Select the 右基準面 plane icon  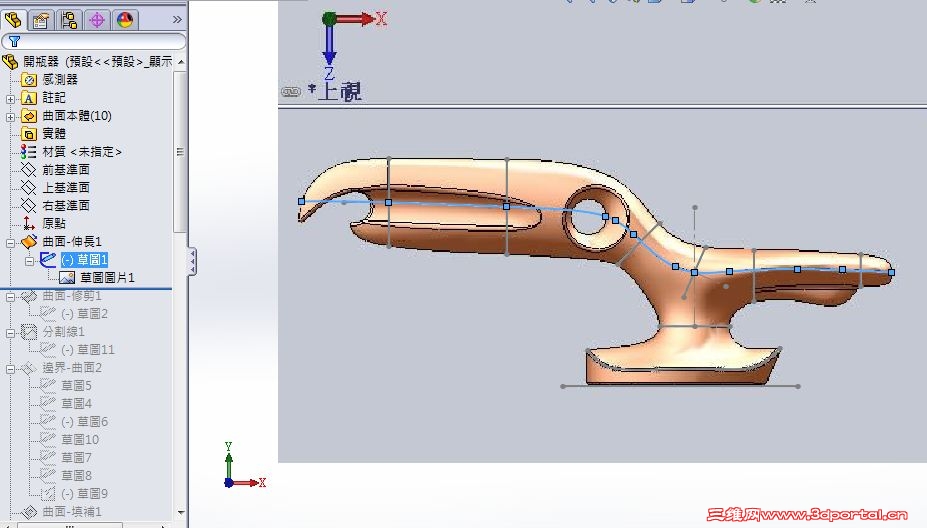point(28,205)
